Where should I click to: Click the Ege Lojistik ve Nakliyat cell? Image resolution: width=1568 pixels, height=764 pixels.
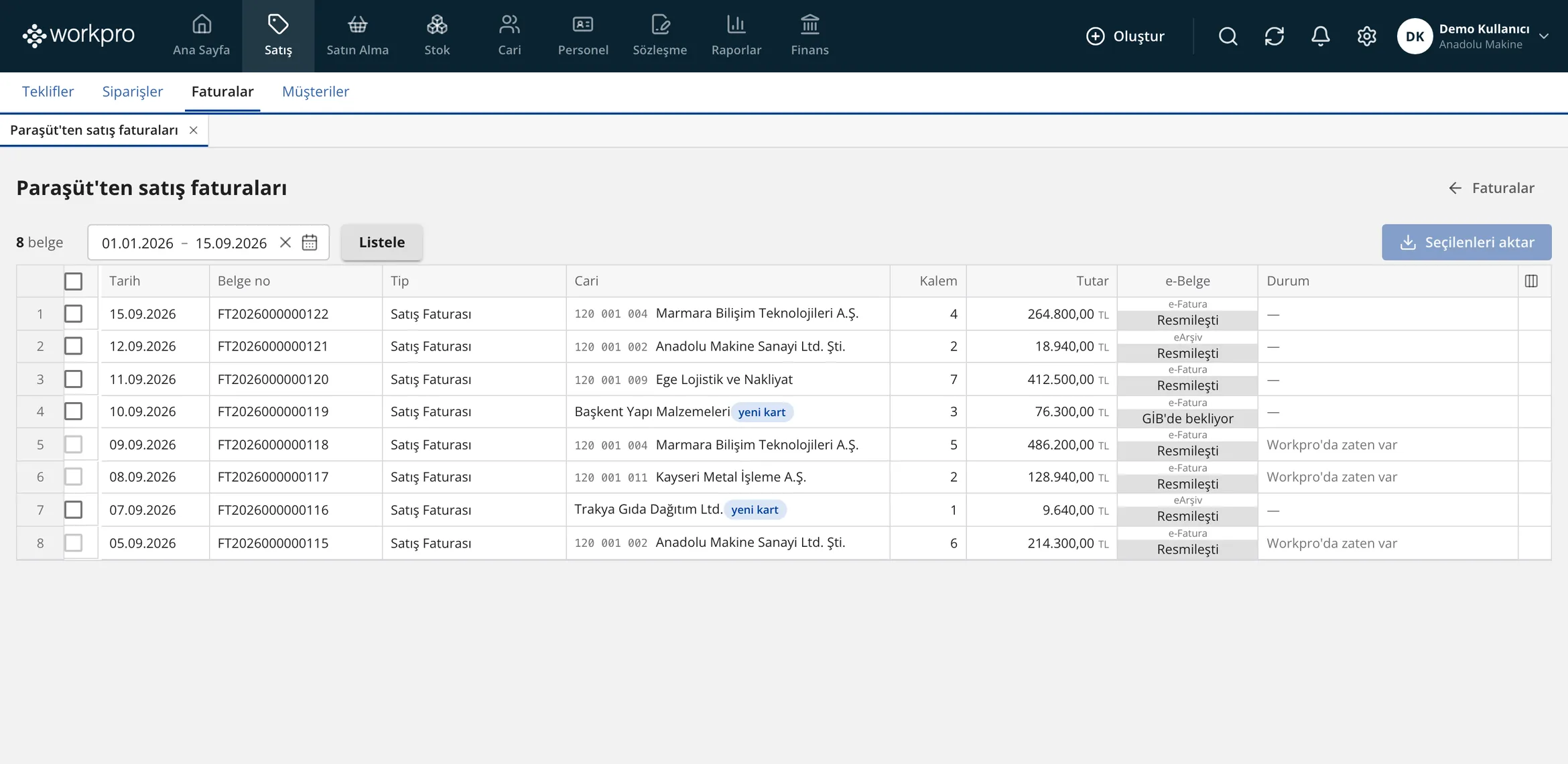(728, 379)
